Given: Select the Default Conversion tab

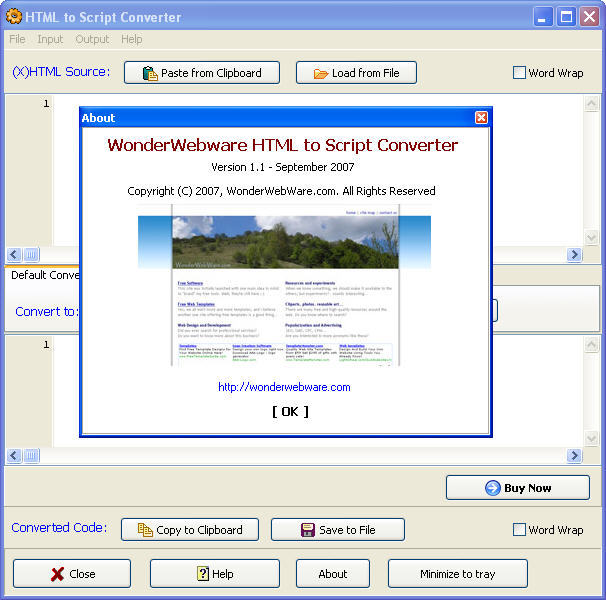Looking at the screenshot, I should coord(43,275).
